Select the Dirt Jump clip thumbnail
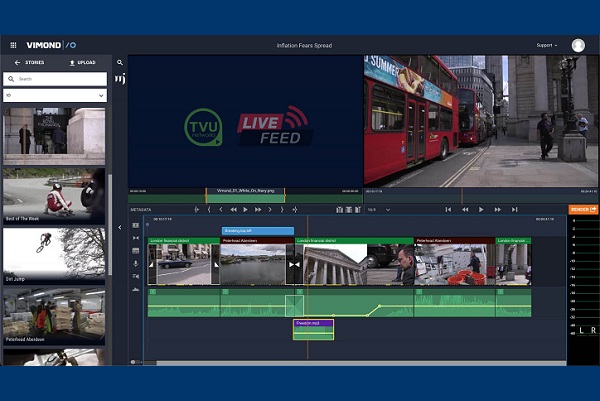The width and height of the screenshot is (600, 401). [54, 256]
